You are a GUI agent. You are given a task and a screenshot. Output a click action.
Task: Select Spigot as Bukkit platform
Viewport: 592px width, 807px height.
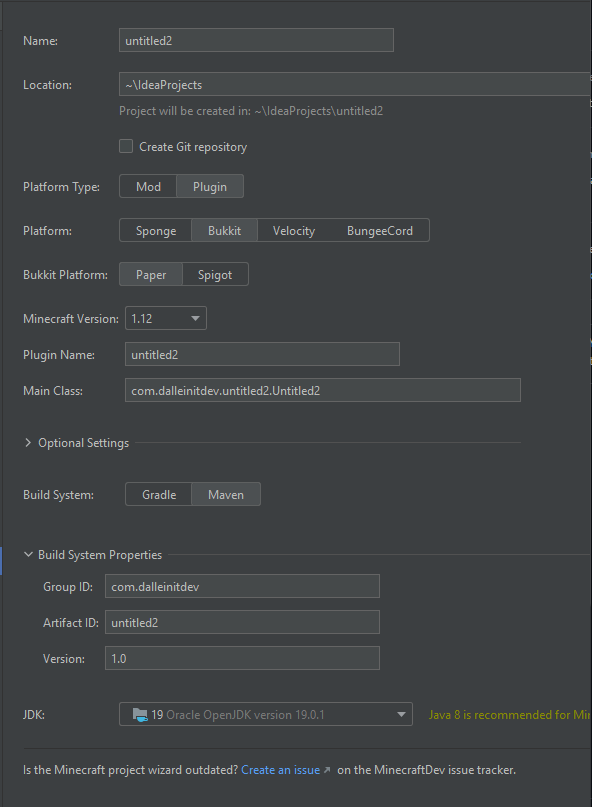215,274
